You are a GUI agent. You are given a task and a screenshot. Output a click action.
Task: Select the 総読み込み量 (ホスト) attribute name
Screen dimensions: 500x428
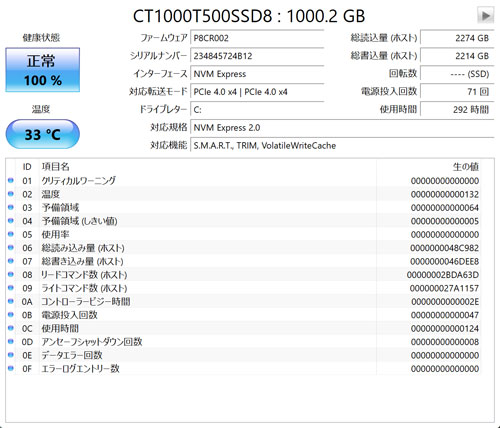coord(83,248)
